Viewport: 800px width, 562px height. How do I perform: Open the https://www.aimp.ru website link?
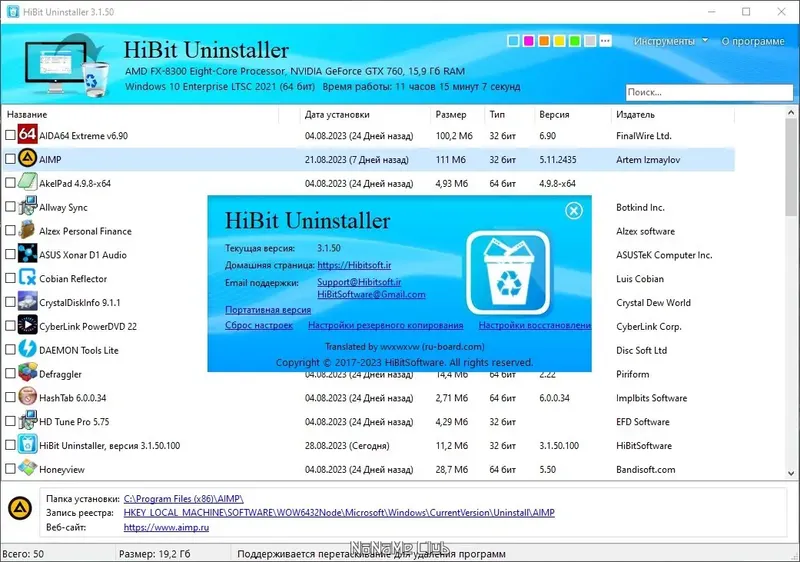click(166, 527)
